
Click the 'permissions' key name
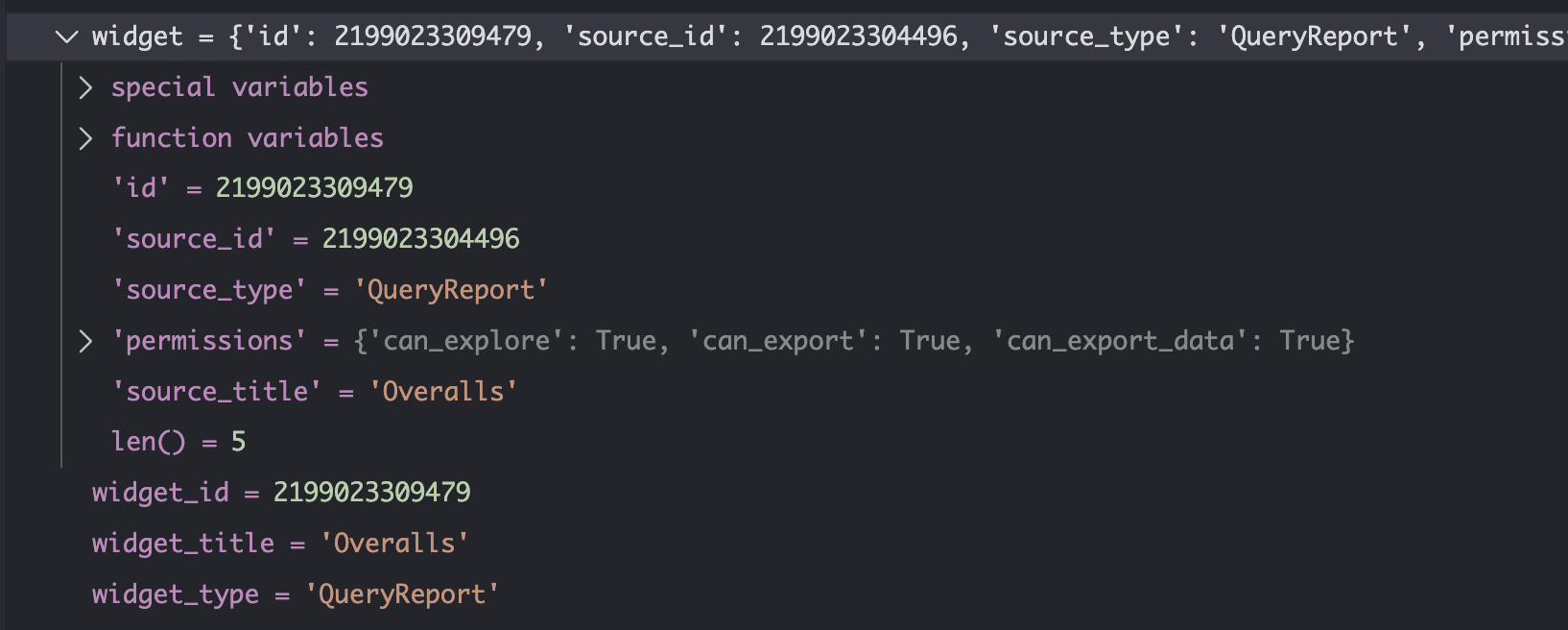point(209,341)
